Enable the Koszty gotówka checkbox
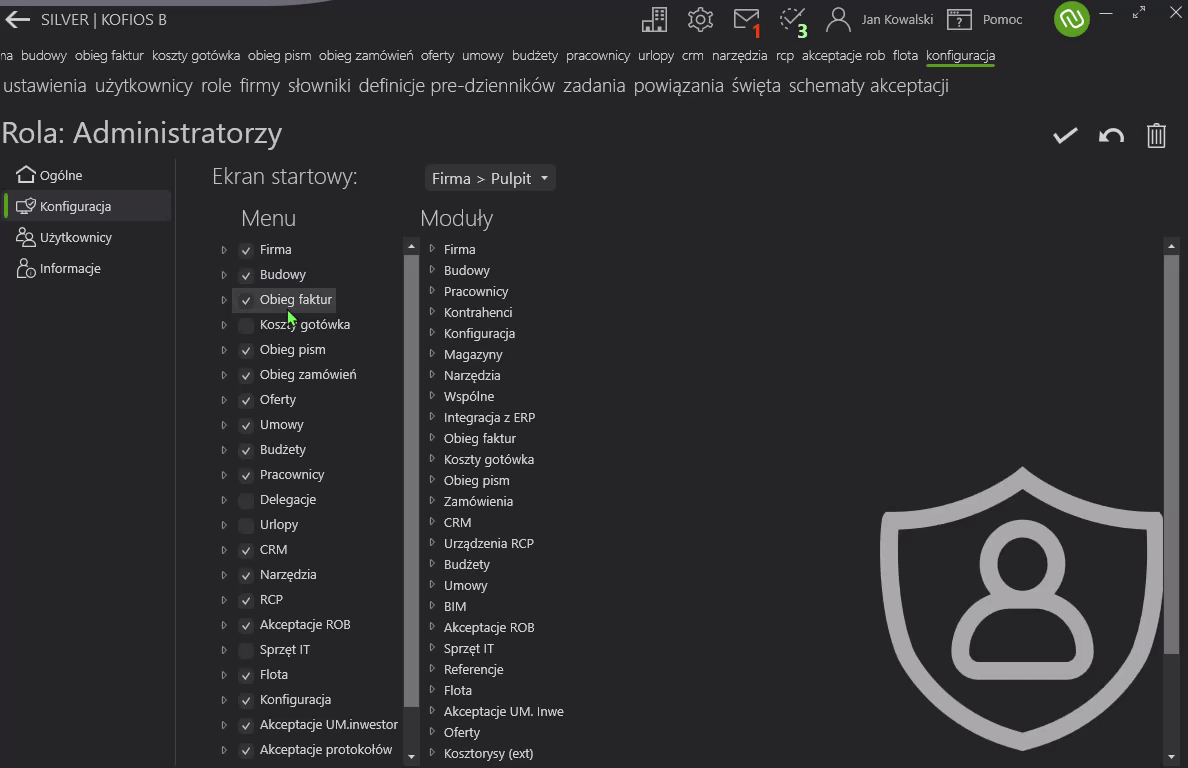Screen dimensions: 1188x768 [x=245, y=325]
